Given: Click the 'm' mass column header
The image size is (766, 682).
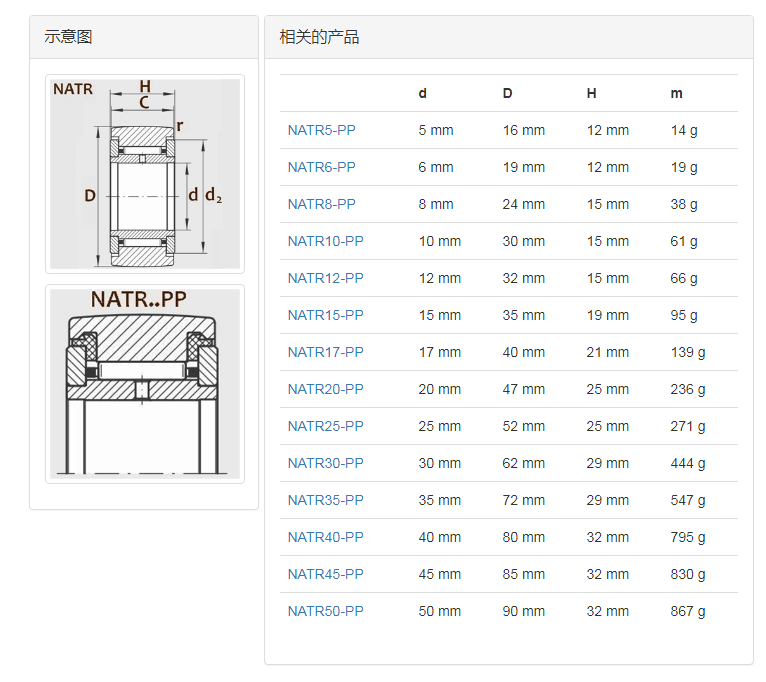Looking at the screenshot, I should coord(677,93).
